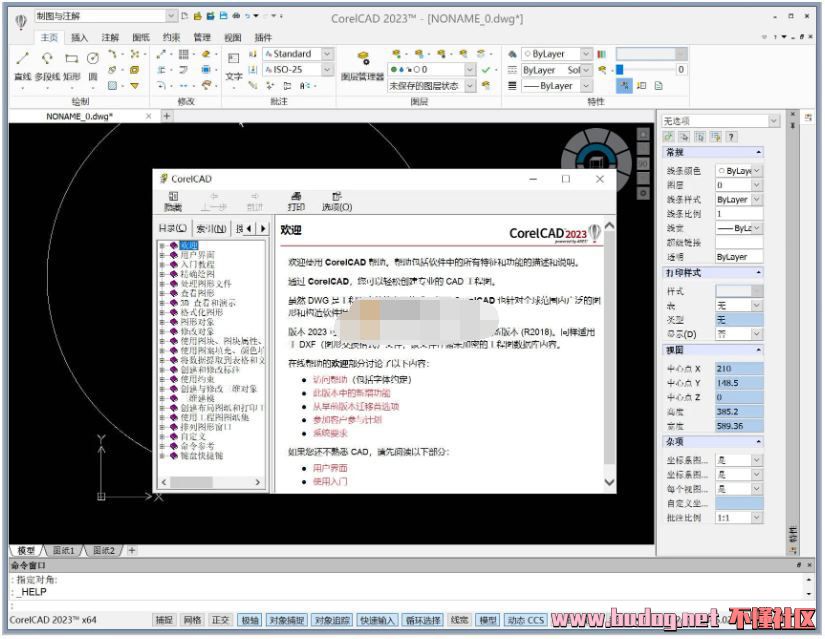
Task: Click the hatch pattern icon in Draw group
Action: (x=113, y=85)
